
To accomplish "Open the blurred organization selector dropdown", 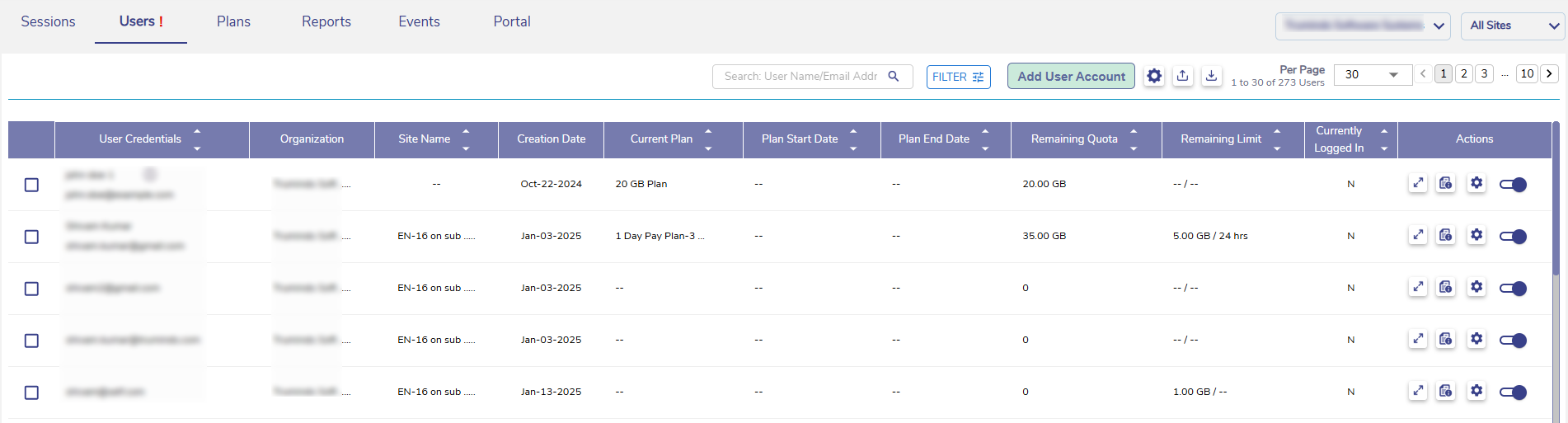I will [1362, 26].
